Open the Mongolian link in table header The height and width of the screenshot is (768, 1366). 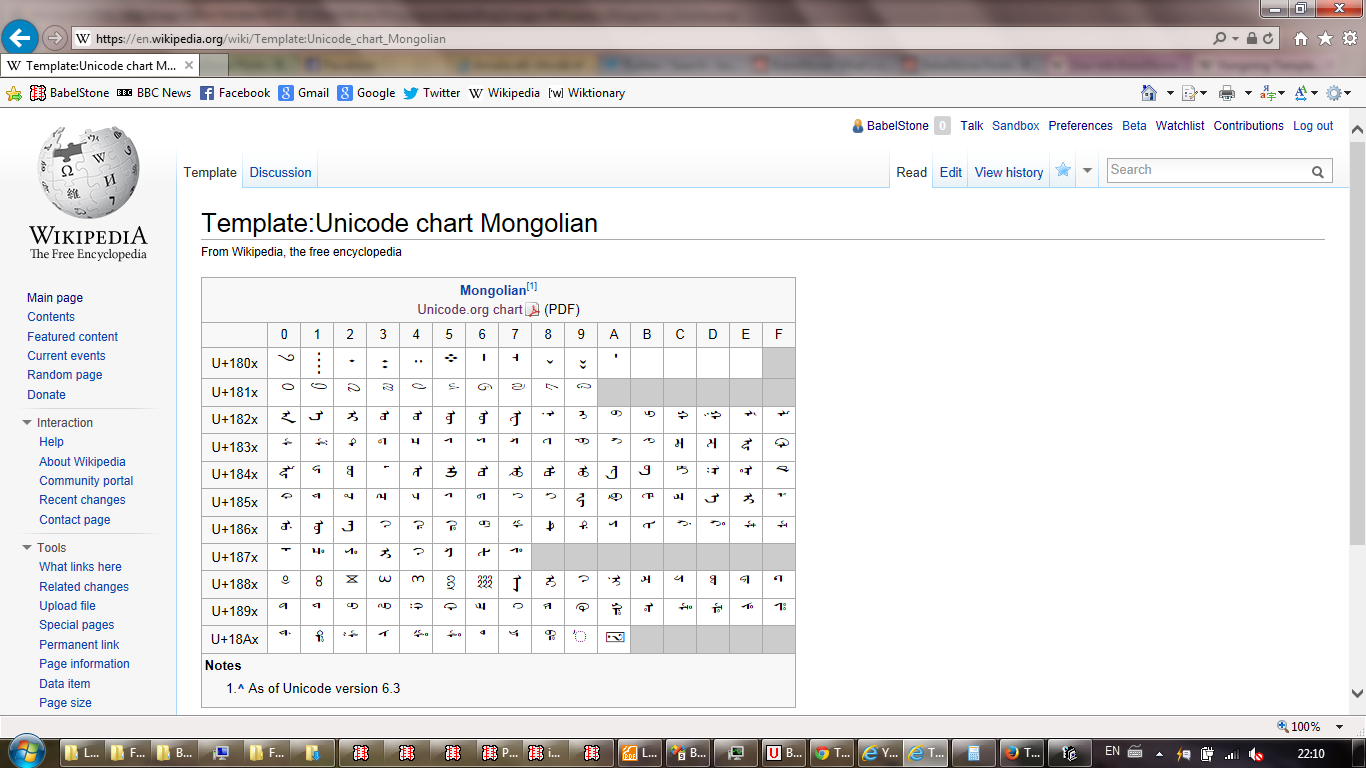tap(492, 291)
